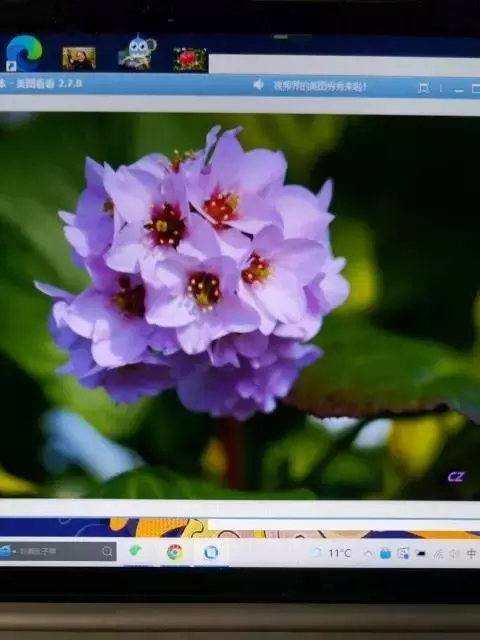Switch to the blue circular taskbar app

(211, 552)
